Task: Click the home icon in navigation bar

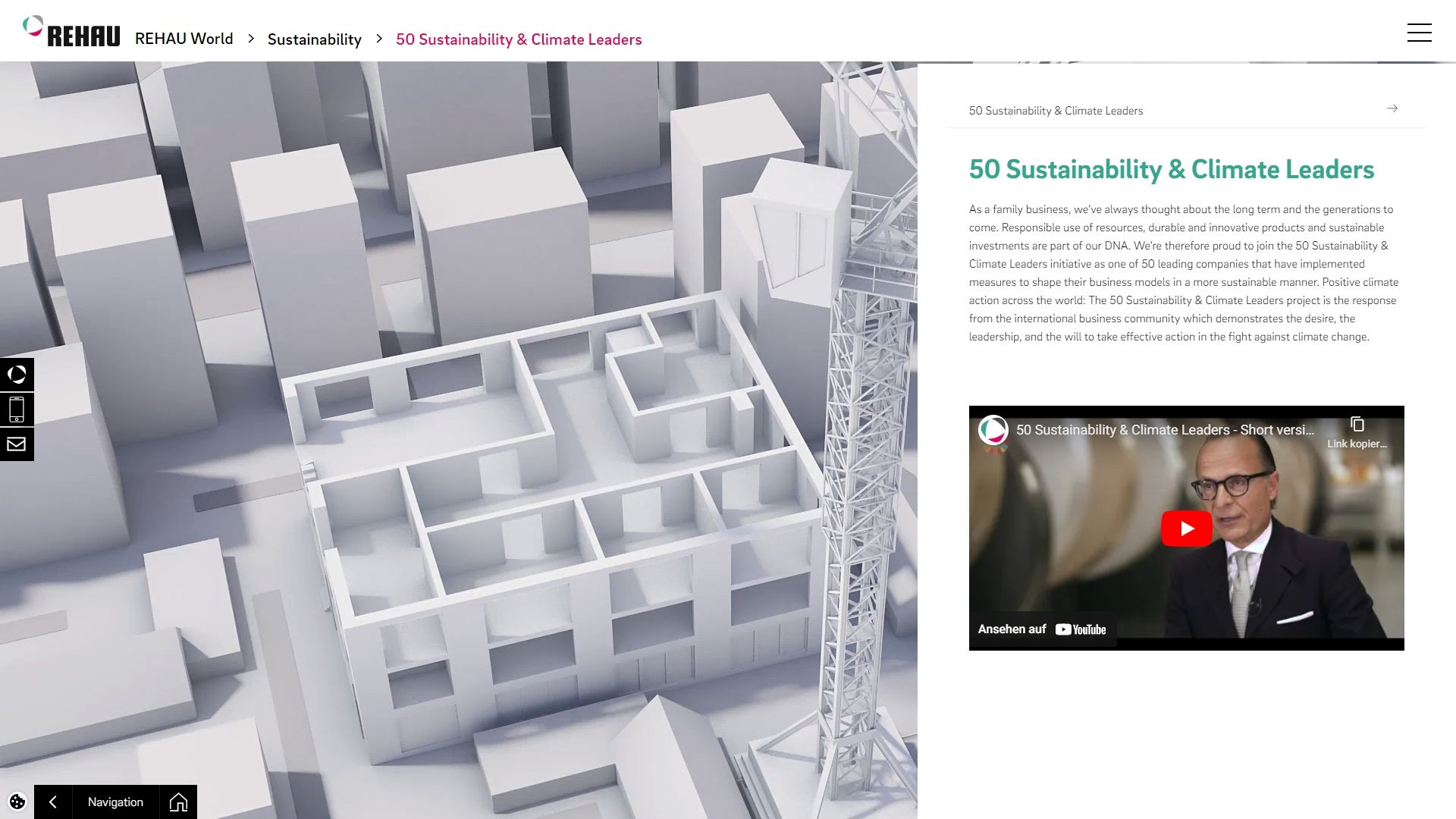Action: 178,802
